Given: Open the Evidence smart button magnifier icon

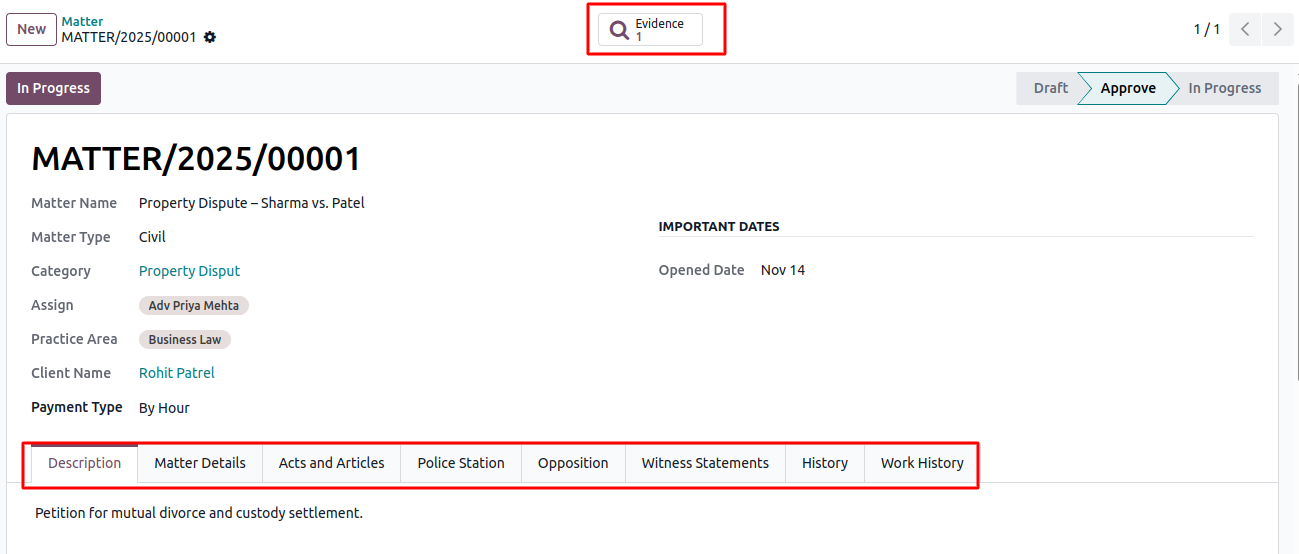Looking at the screenshot, I should click(620, 30).
